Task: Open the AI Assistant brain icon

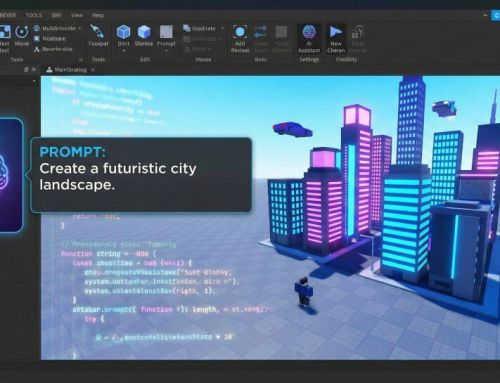Action: tap(309, 32)
